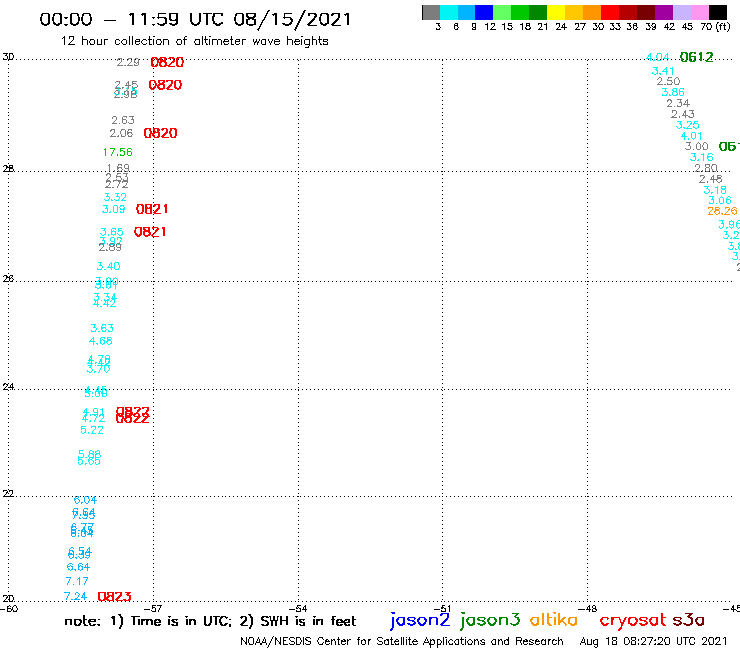Viewport: 740px width, 650px height.
Task: Click the gray 2.80 reading
Action: click(x=706, y=168)
